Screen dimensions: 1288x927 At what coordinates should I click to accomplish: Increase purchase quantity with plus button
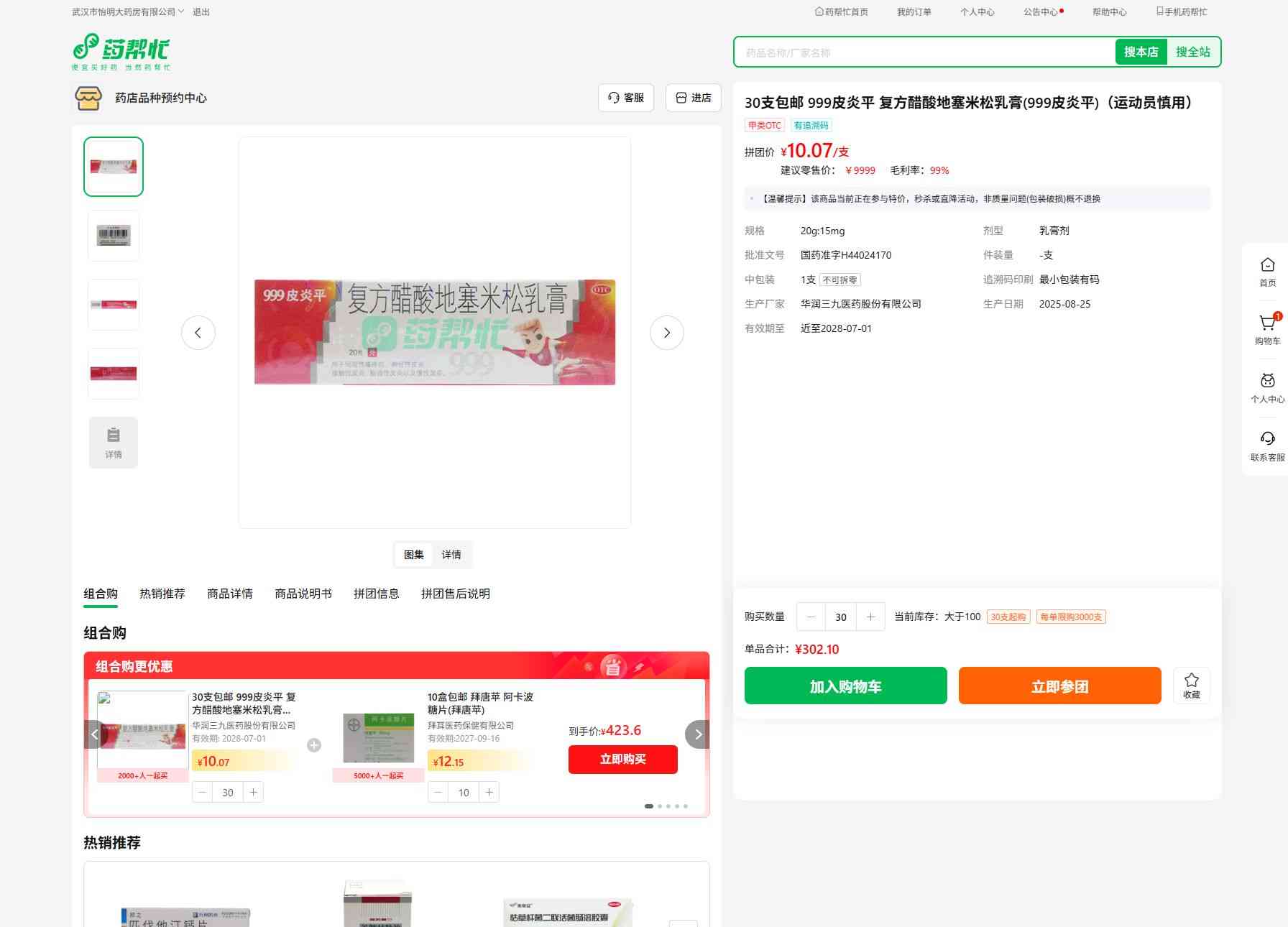coord(870,617)
